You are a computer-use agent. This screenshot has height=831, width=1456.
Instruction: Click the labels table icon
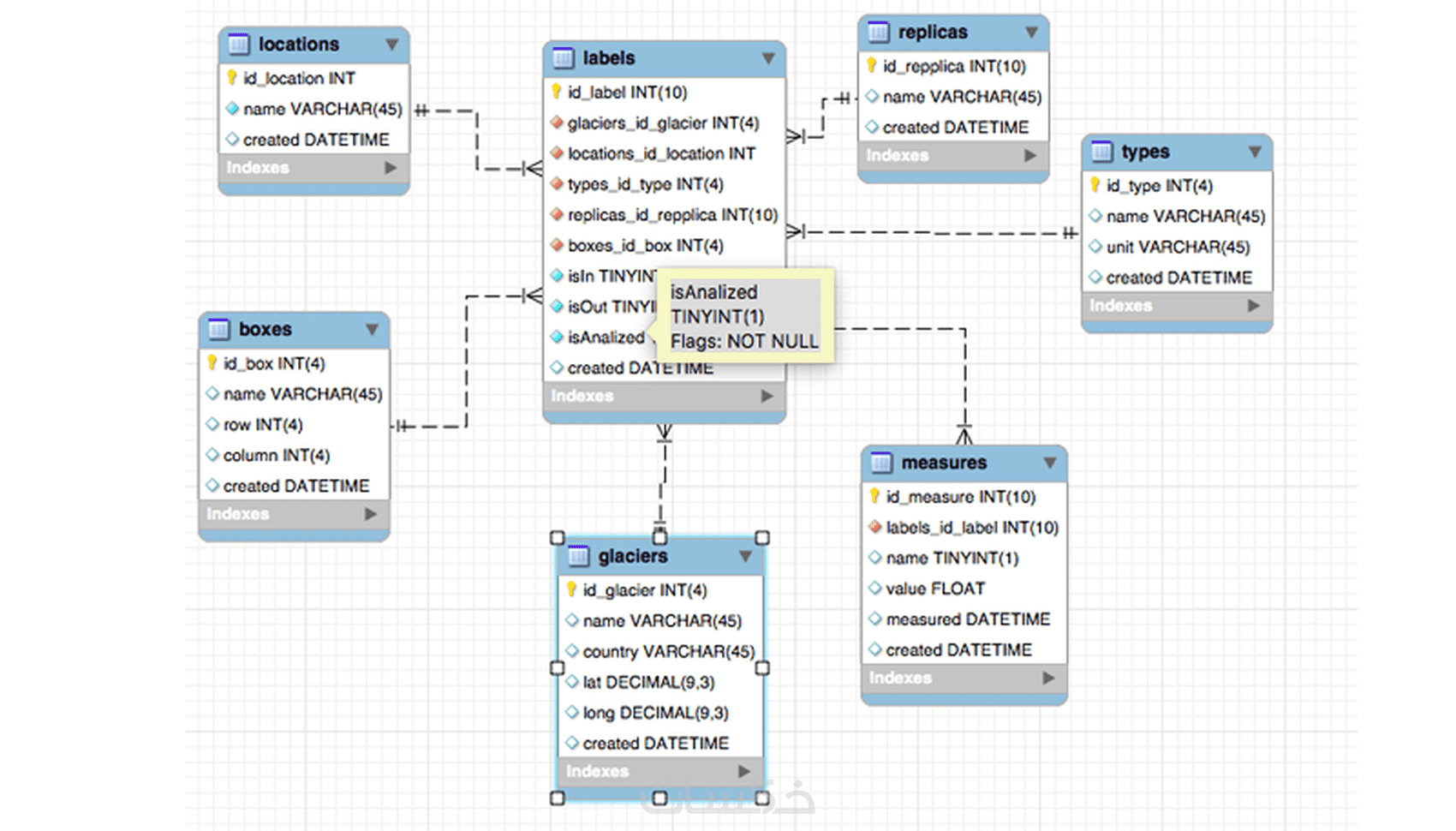564,58
